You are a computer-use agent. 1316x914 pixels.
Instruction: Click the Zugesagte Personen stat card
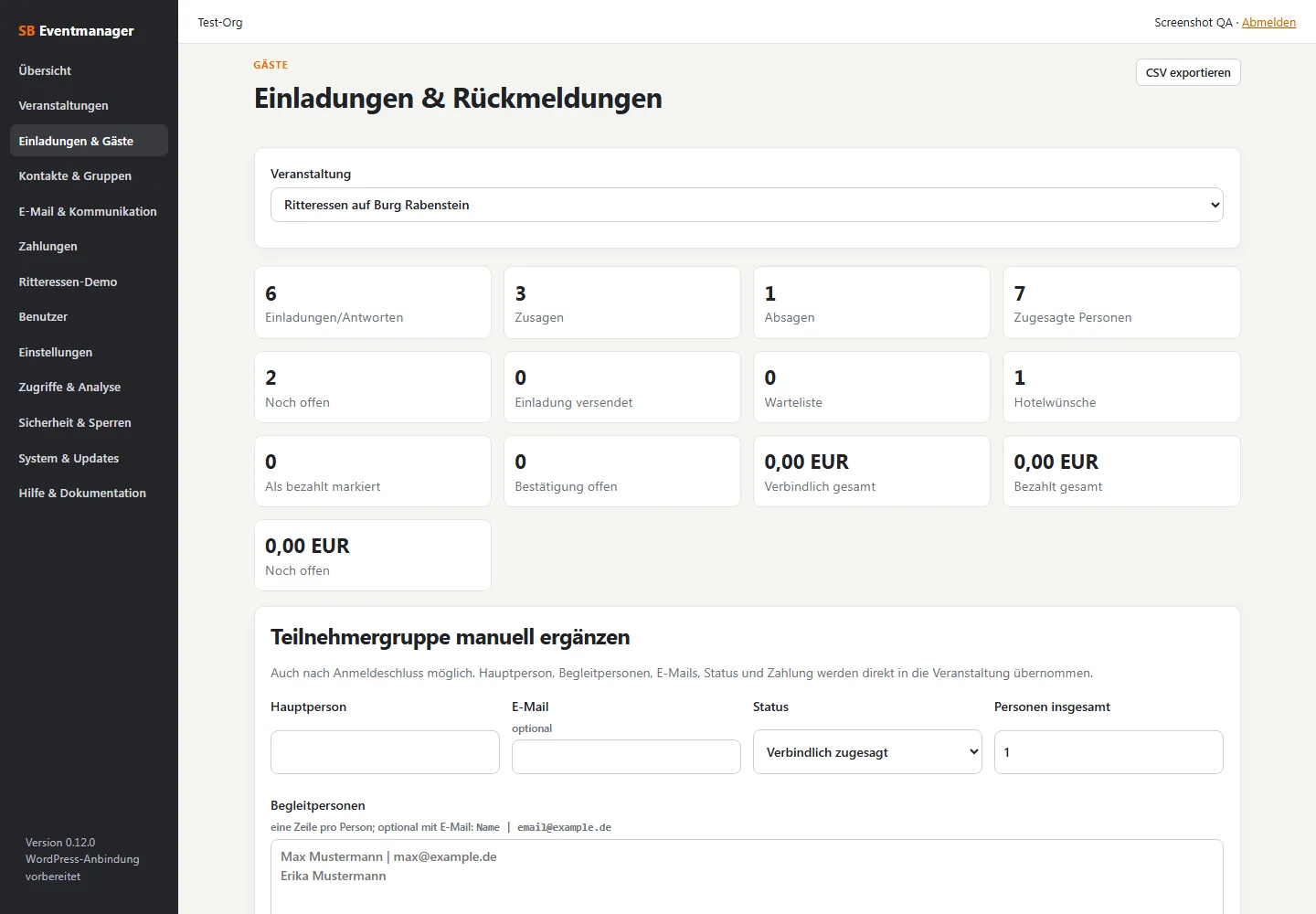coord(1121,303)
